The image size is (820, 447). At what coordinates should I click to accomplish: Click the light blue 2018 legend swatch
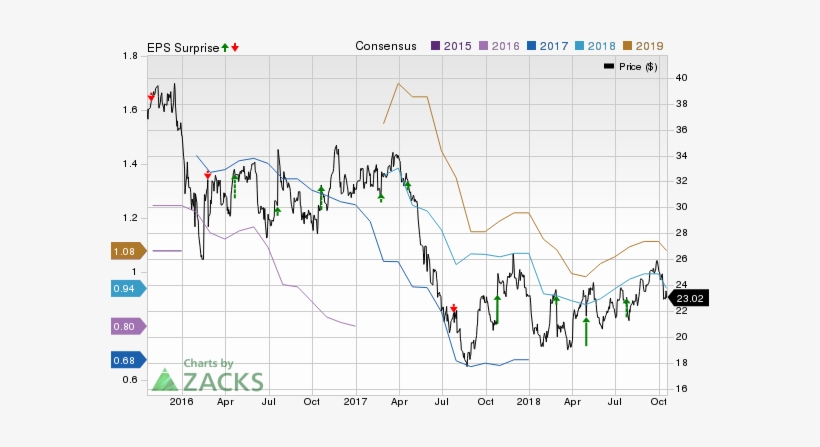pos(579,46)
